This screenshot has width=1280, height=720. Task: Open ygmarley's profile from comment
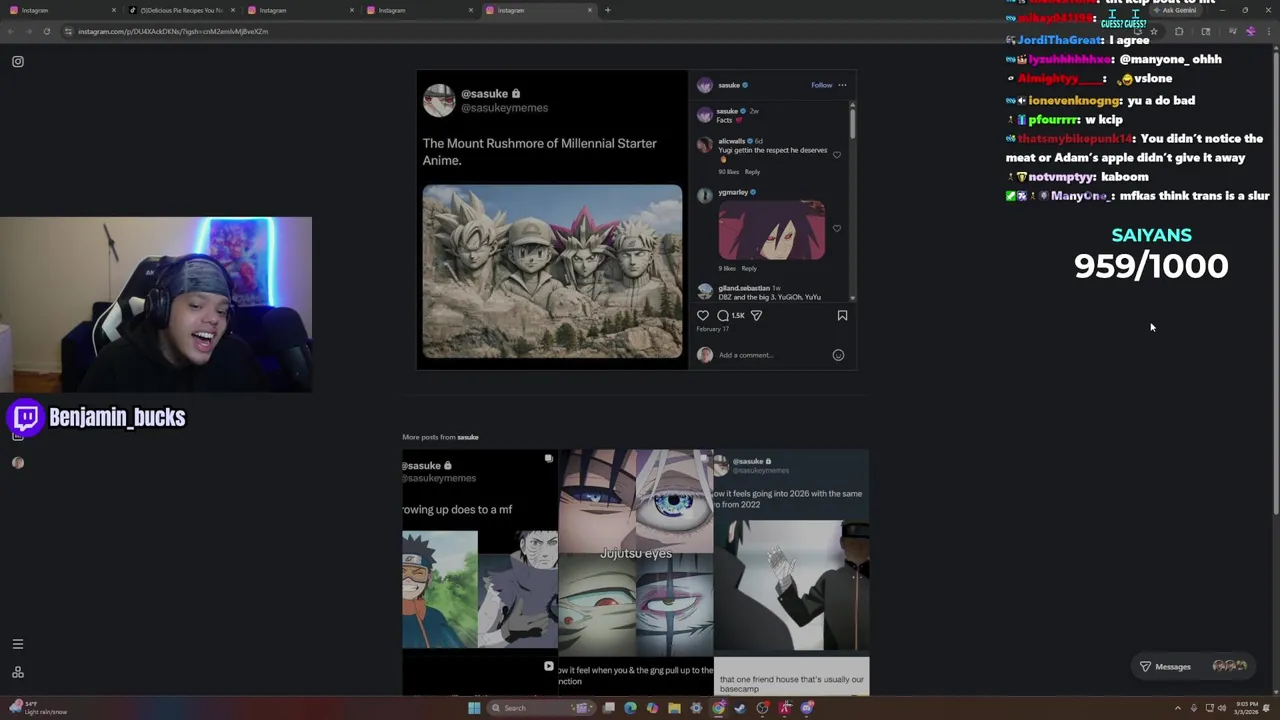click(732, 192)
